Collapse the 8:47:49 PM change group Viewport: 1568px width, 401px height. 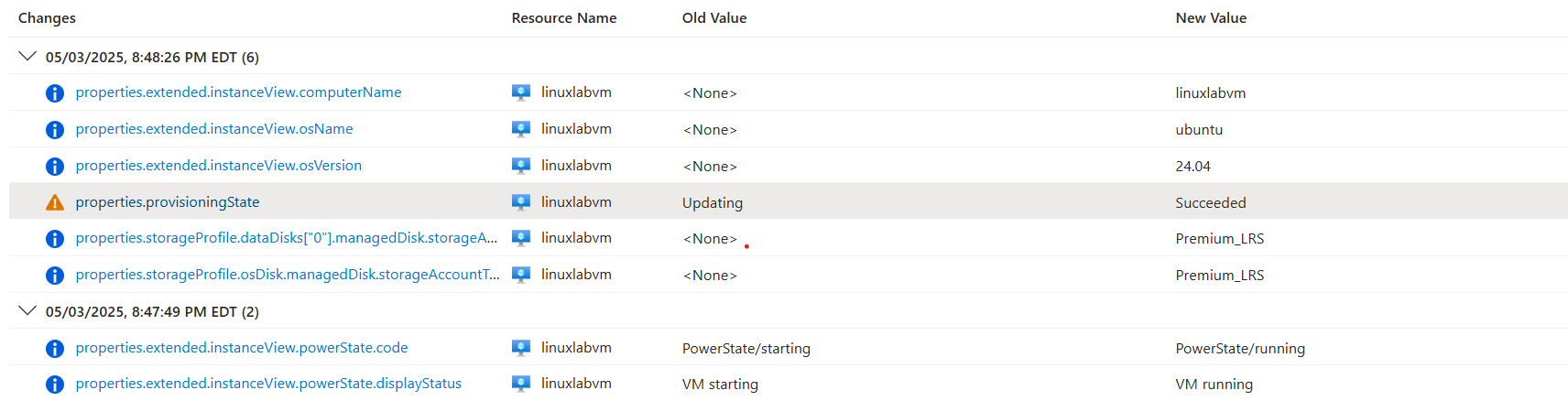27,311
